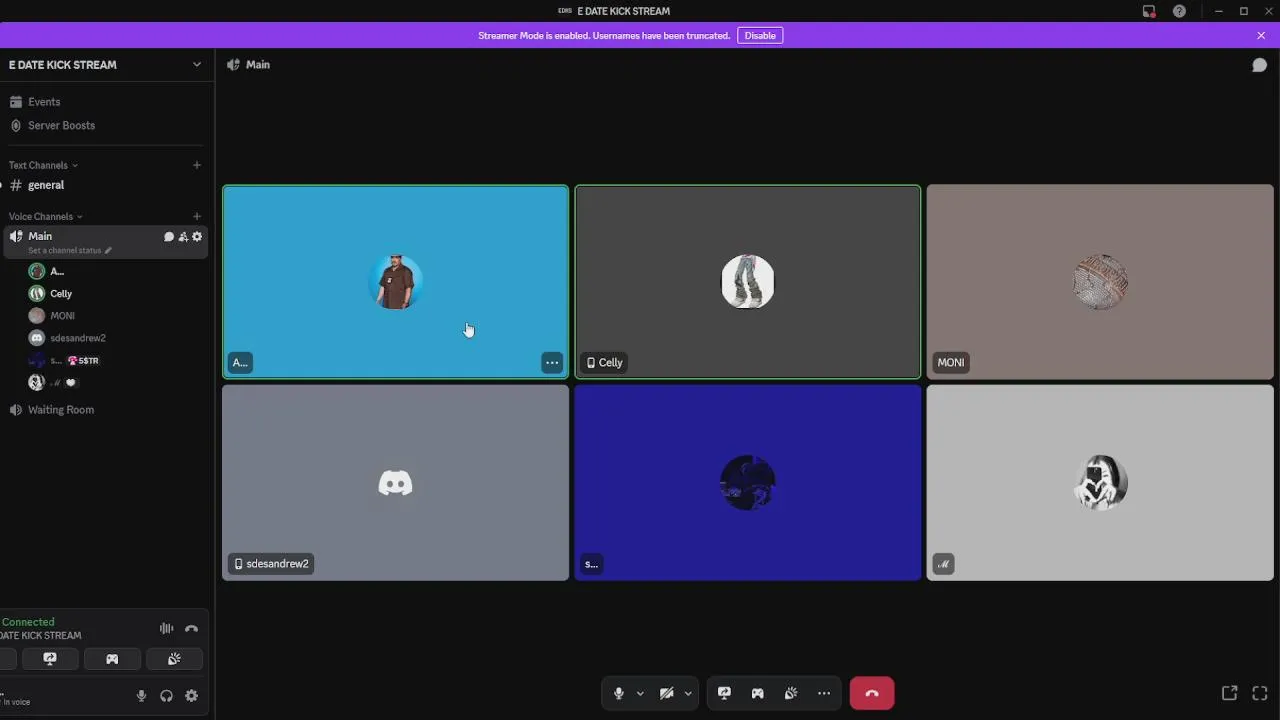Screen dimensions: 1280x720
Task: Open Main channel text chat icon
Action: 169,237
